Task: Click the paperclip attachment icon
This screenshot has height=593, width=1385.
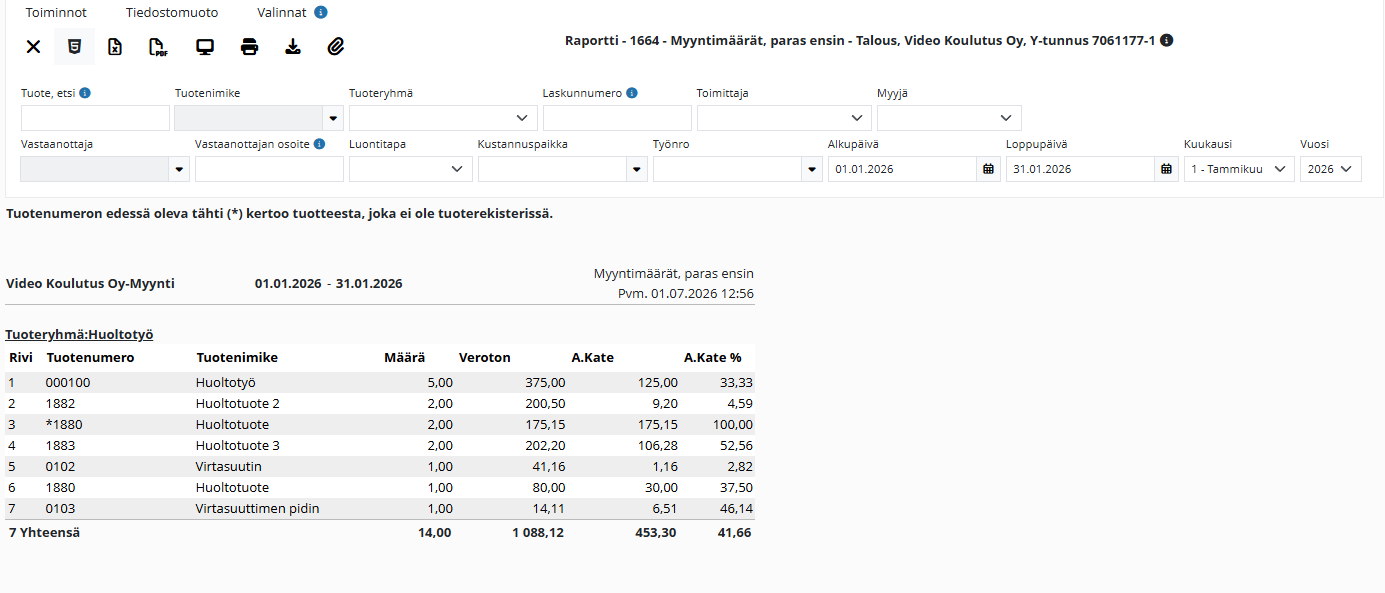Action: [x=336, y=46]
